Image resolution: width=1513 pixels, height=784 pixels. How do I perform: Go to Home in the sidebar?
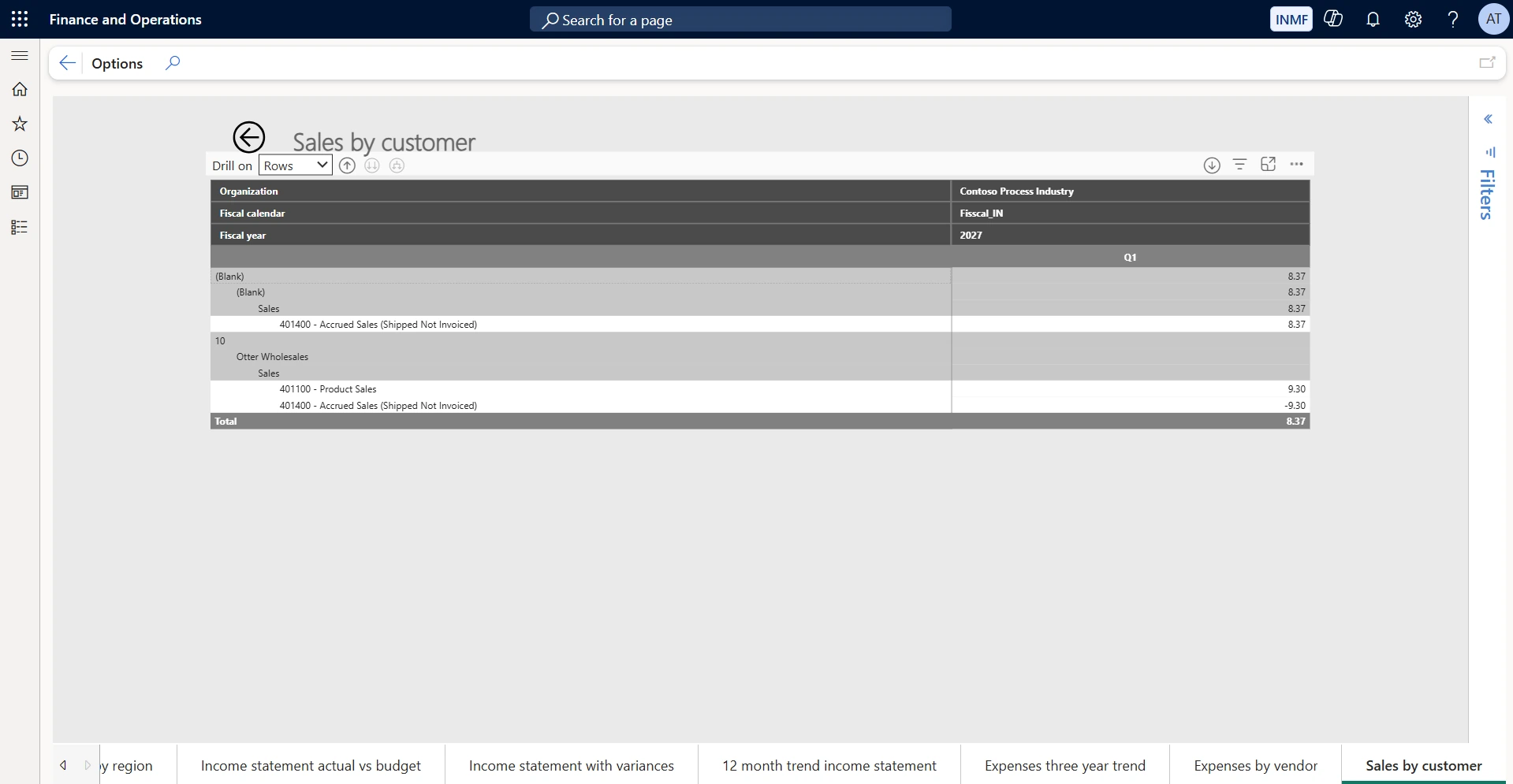coord(20,89)
